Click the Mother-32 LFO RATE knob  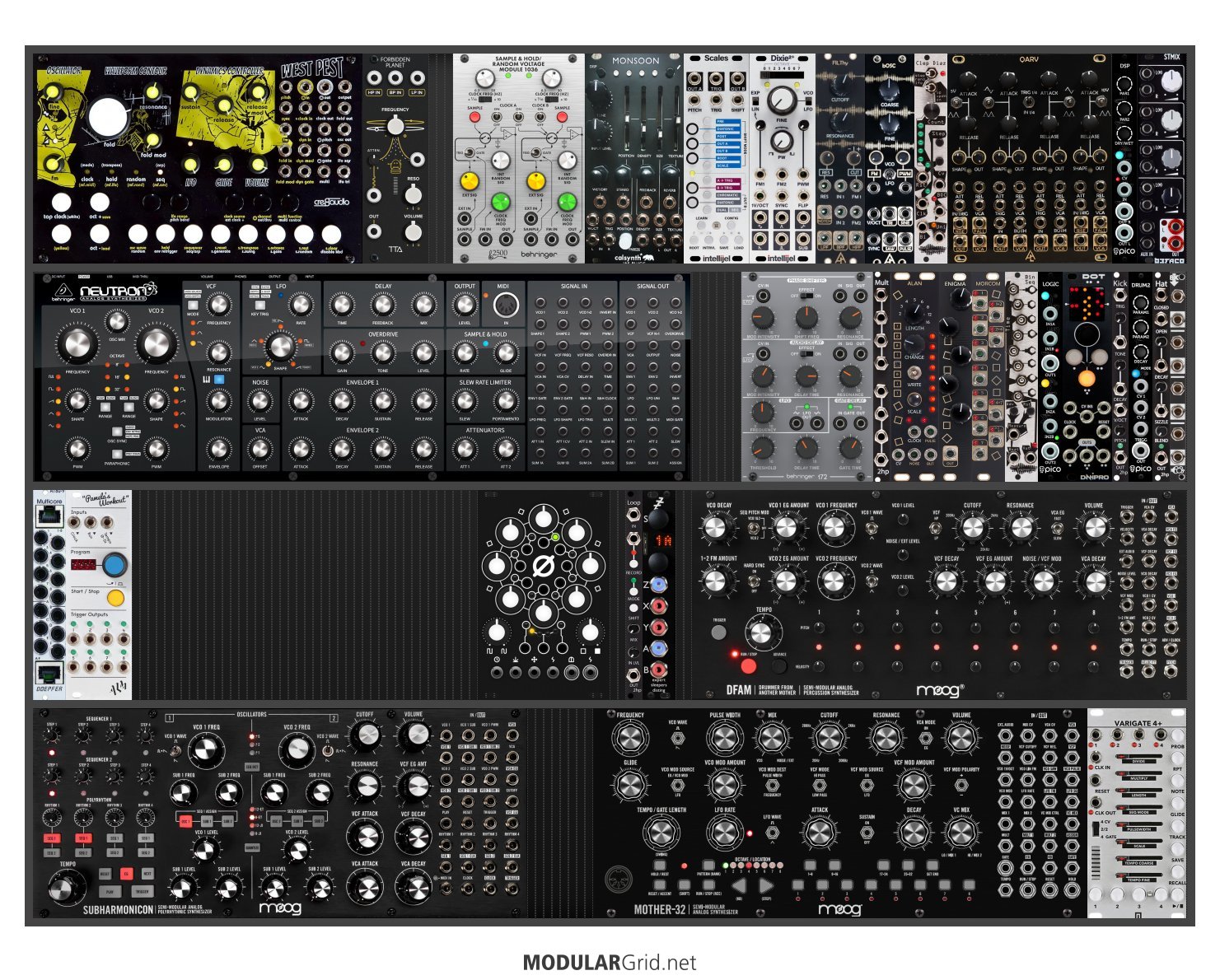coord(723,833)
